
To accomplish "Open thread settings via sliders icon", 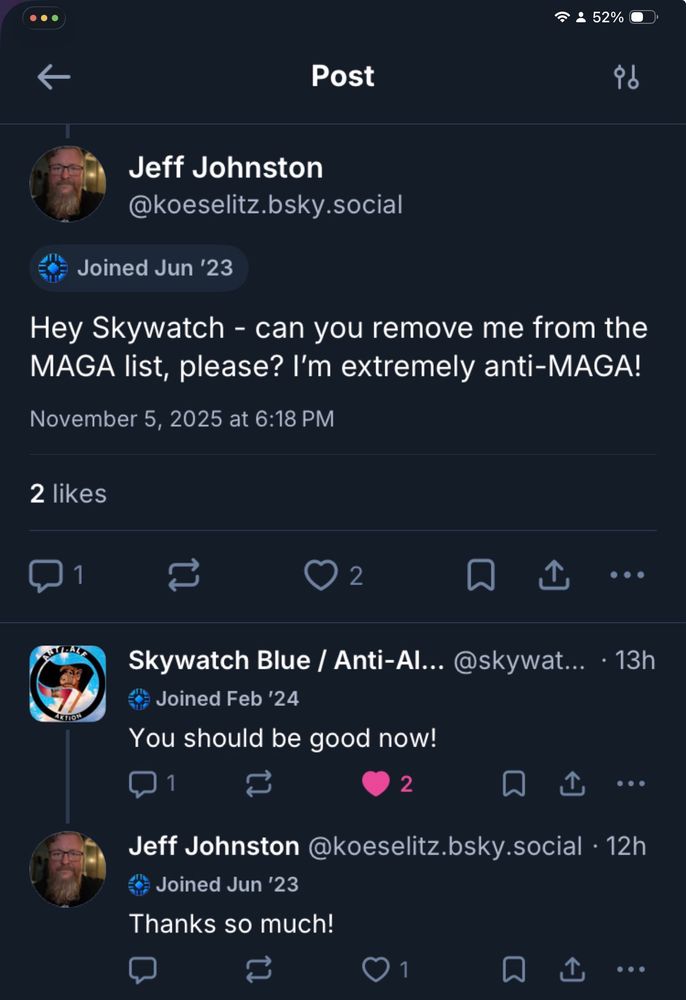I will [x=627, y=76].
